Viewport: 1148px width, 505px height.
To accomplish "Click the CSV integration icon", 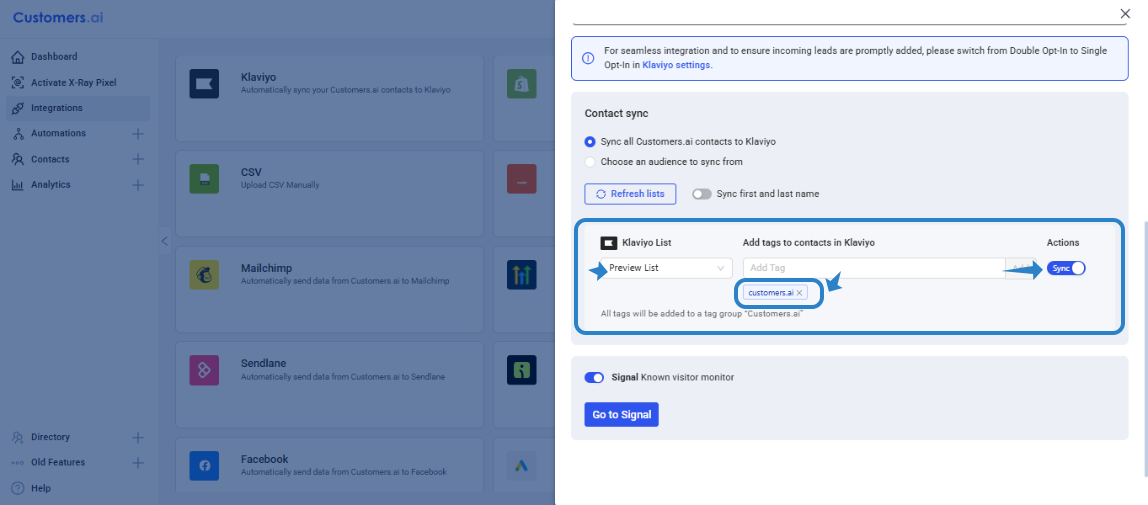I will tap(204, 179).
